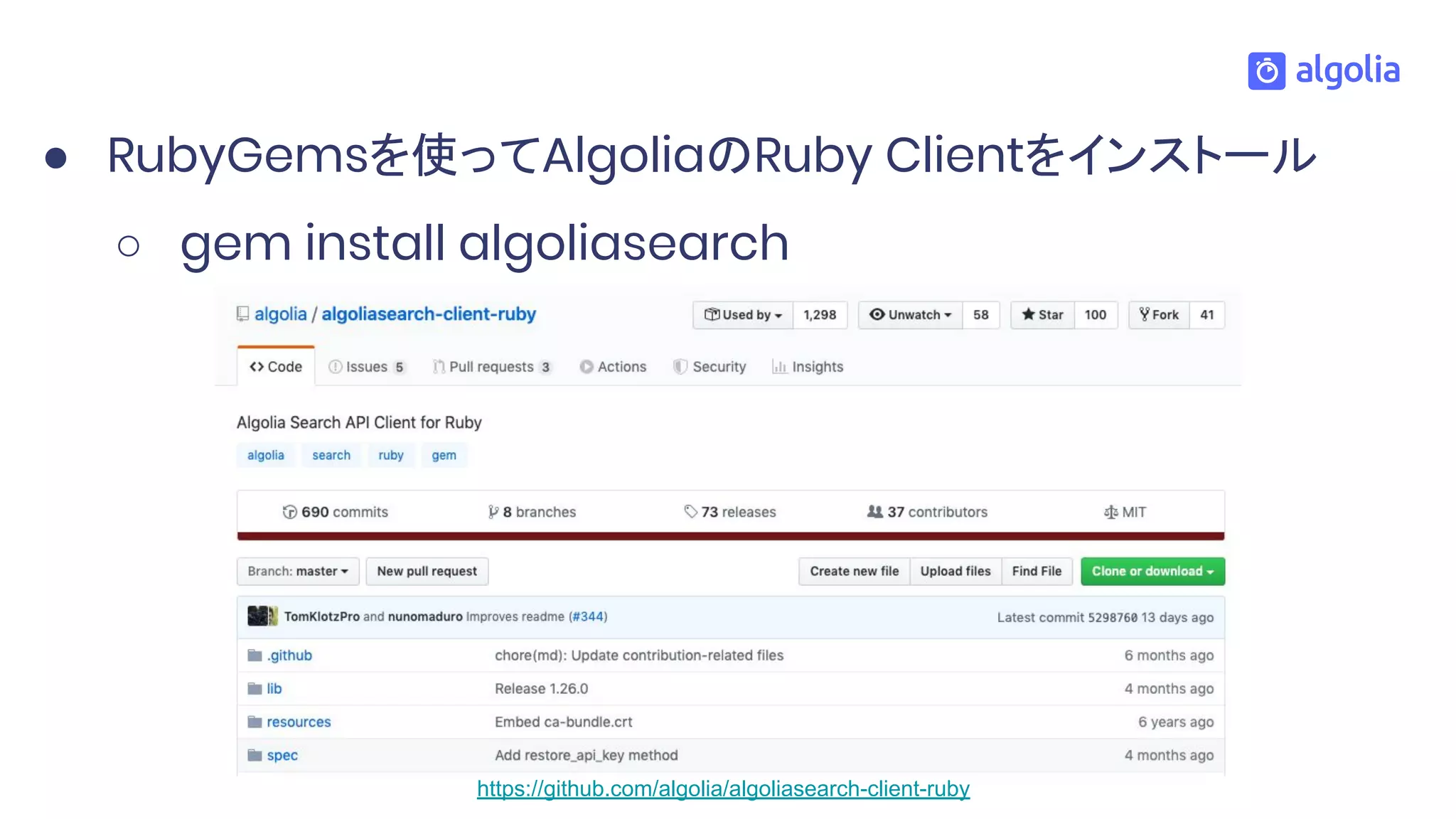Open the Security tab
Viewport: 1456px width, 819px height.
[x=710, y=367]
